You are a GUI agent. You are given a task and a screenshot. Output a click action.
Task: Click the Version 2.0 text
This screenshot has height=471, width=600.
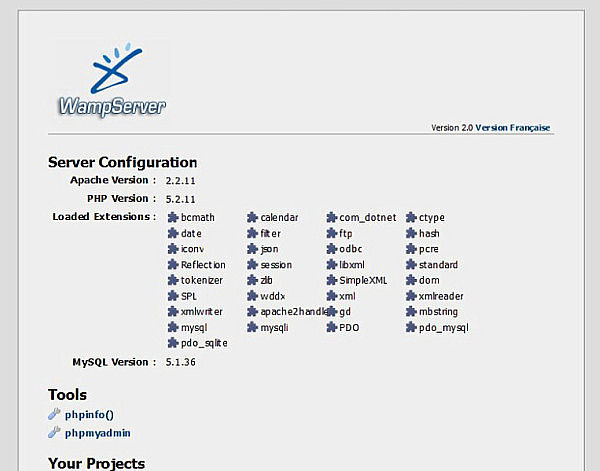click(x=452, y=128)
